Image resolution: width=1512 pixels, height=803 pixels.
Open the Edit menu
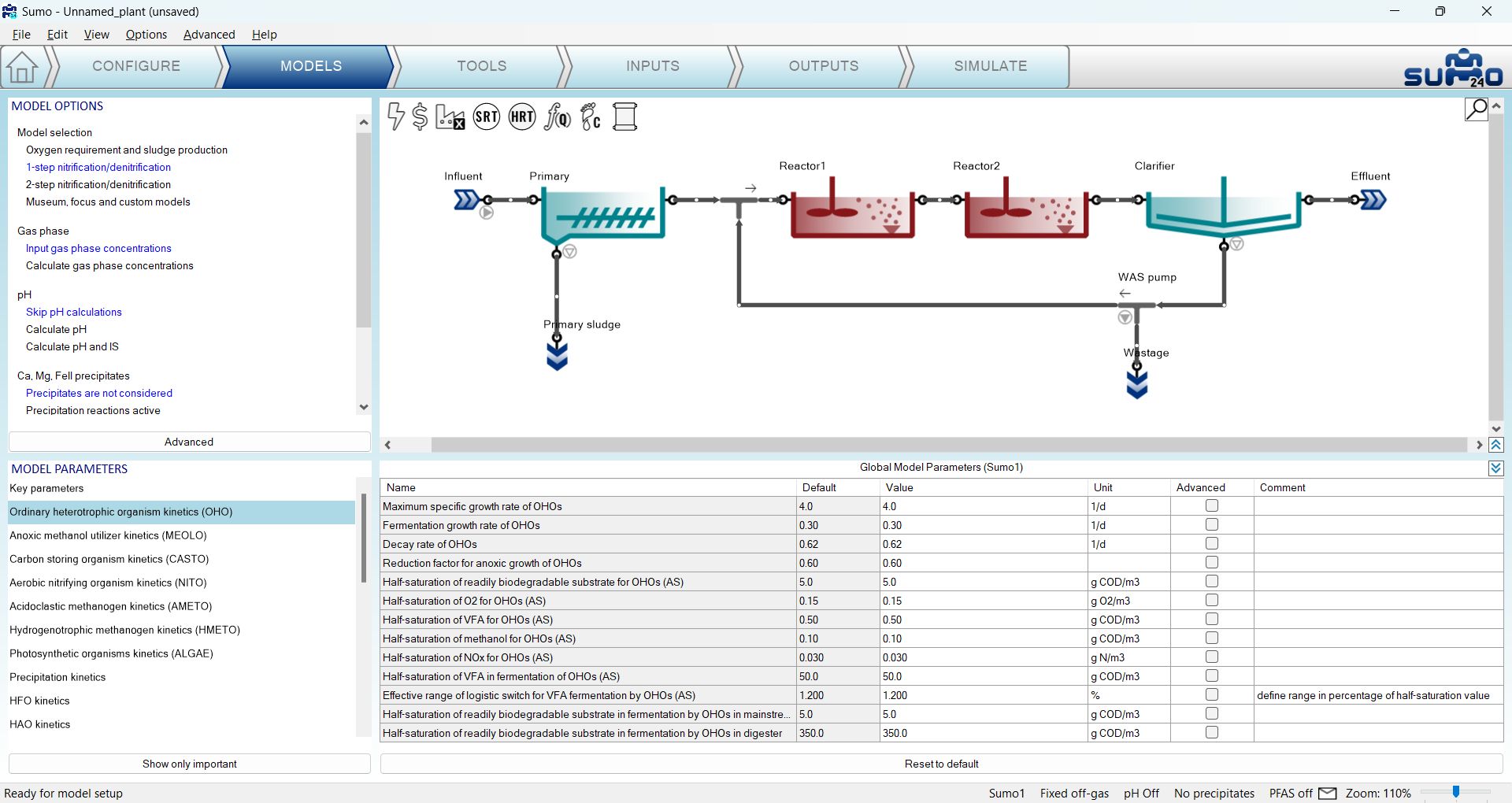pyautogui.click(x=57, y=35)
